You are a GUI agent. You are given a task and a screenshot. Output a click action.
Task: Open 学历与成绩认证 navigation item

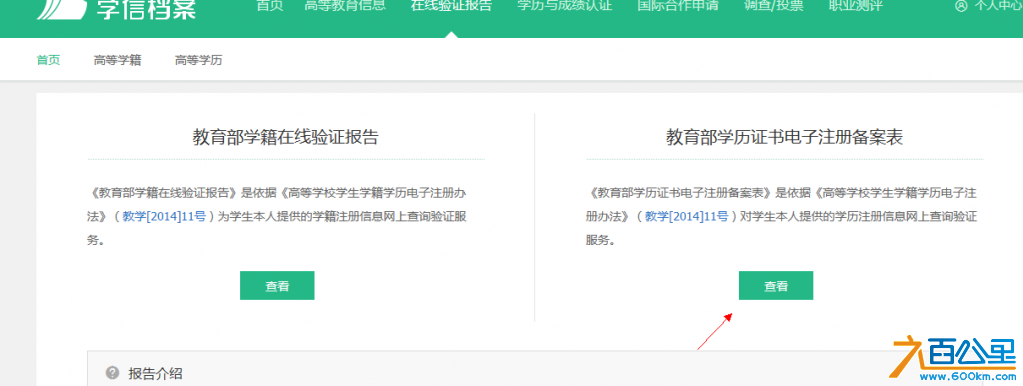coord(564,6)
